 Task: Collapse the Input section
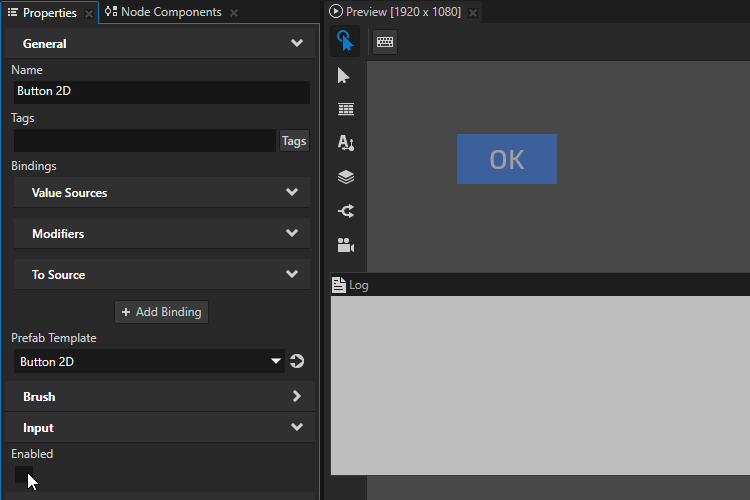[x=297, y=427]
